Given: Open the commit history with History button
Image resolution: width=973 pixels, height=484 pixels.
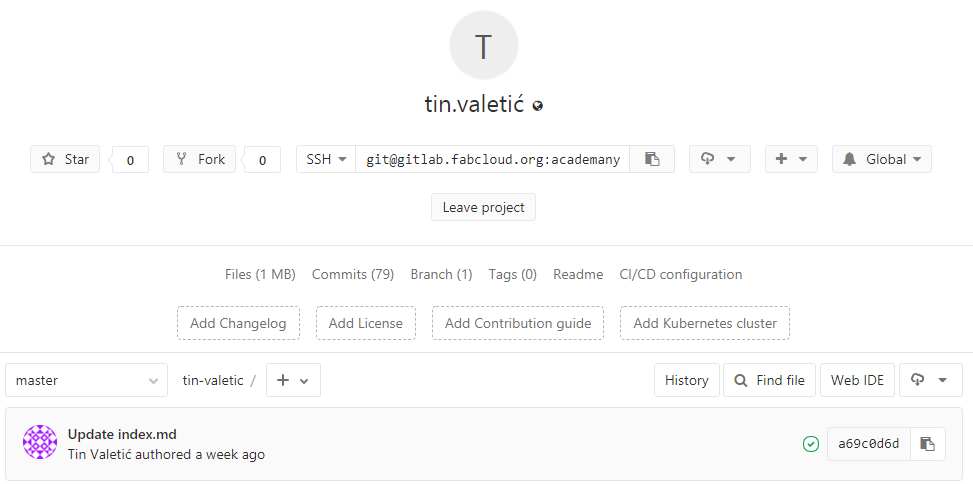Looking at the screenshot, I should point(686,380).
